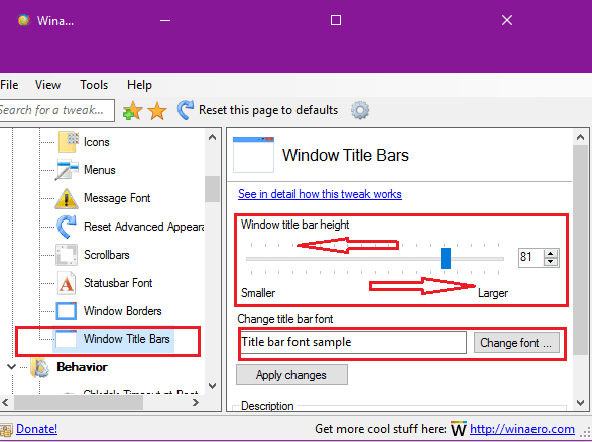Click the slider track near the Smaller end
Screen dimensions: 592x442
pos(253,259)
